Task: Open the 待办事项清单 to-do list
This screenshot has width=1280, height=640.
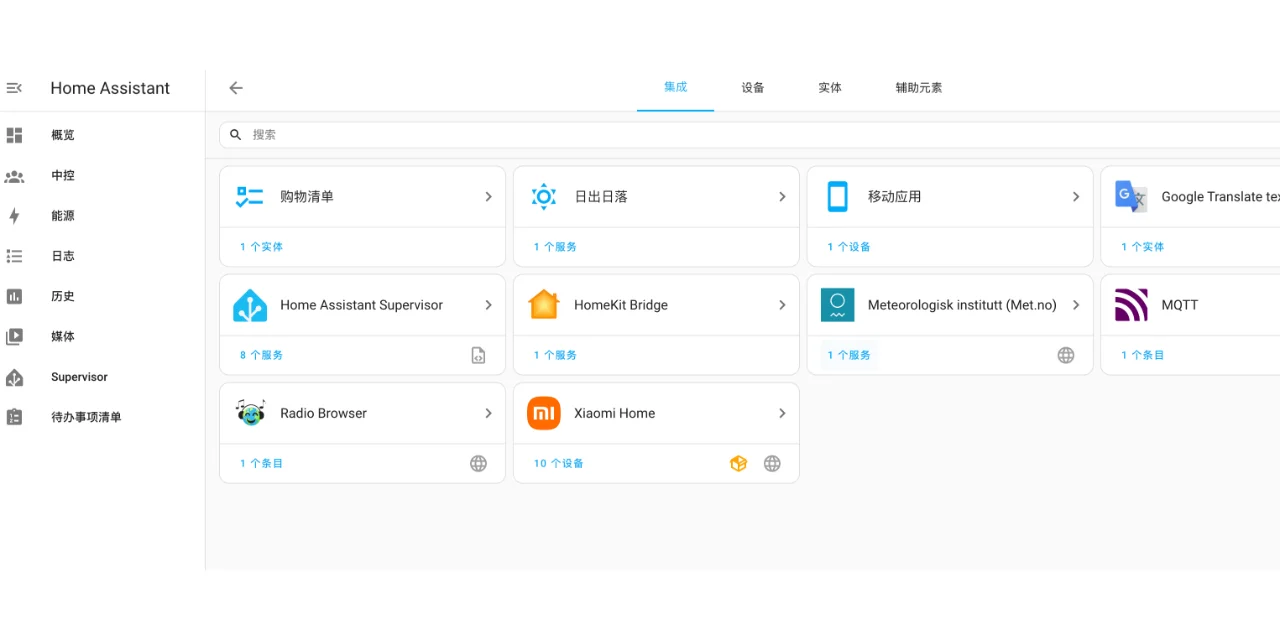Action: click(14, 417)
